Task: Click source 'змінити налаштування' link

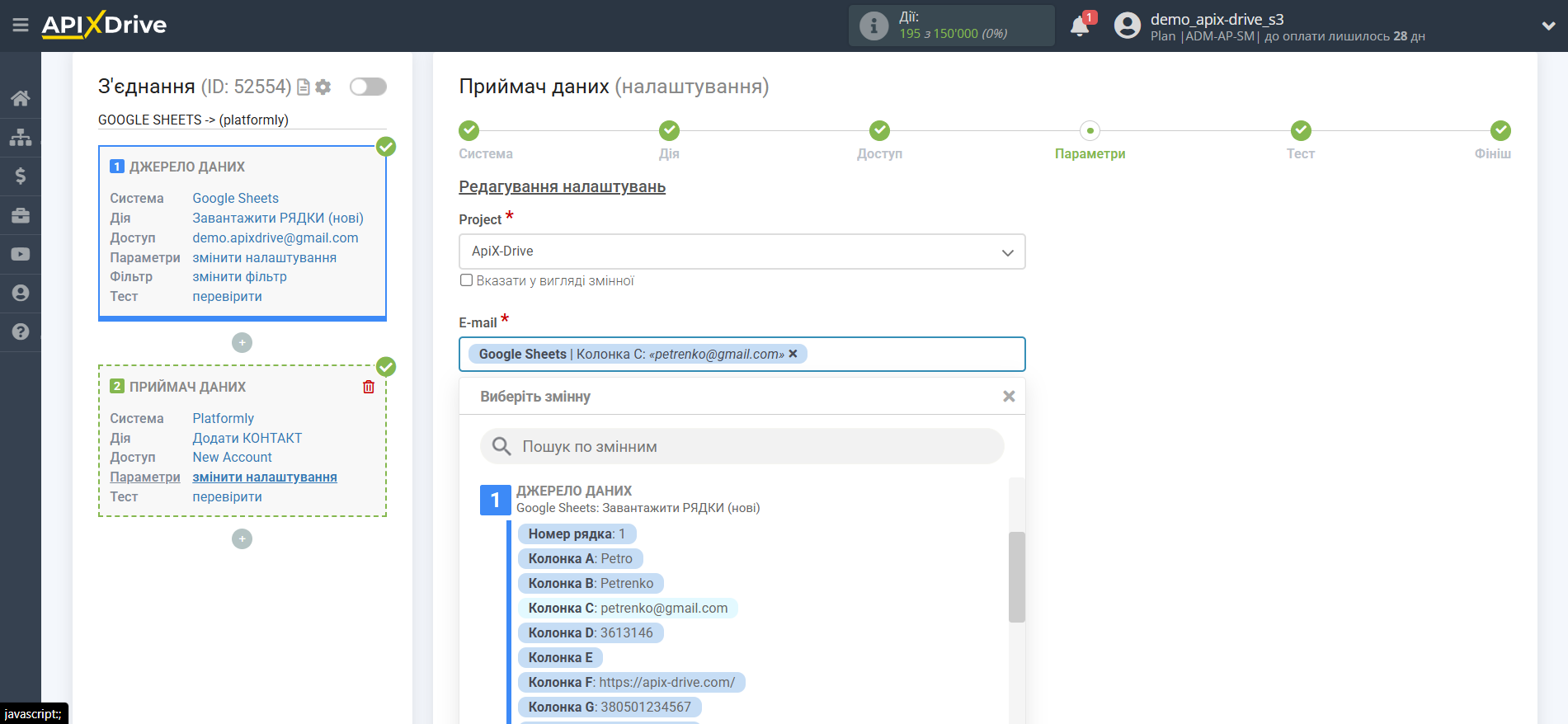Action: [x=265, y=257]
